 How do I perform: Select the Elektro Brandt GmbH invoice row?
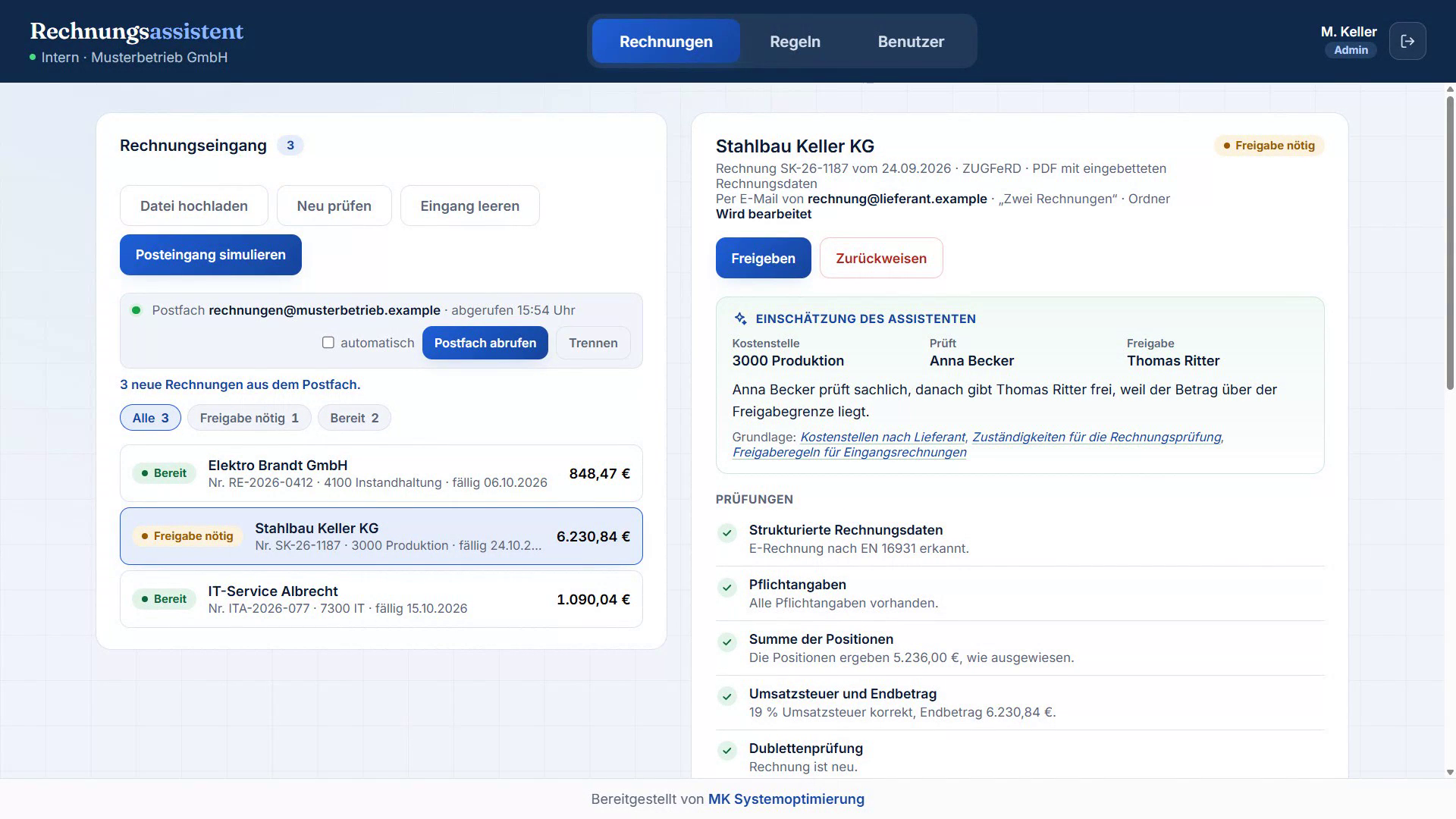[381, 473]
